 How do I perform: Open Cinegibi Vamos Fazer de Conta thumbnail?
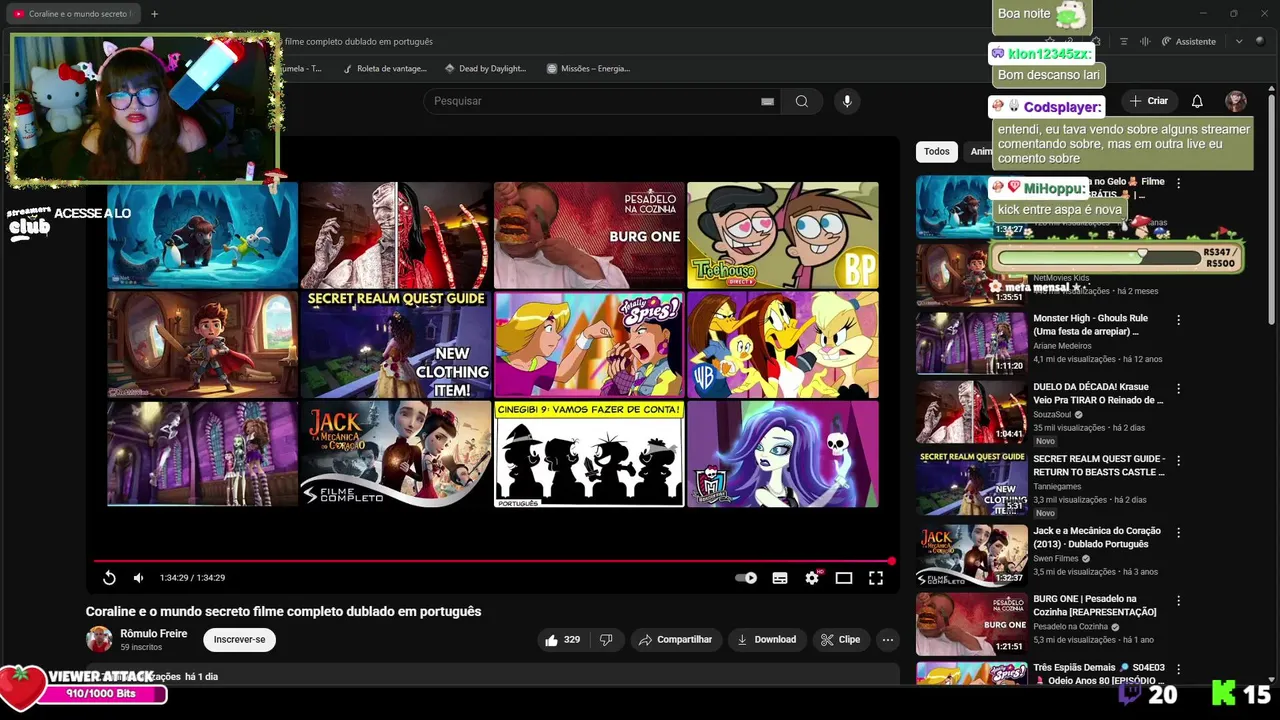(589, 454)
